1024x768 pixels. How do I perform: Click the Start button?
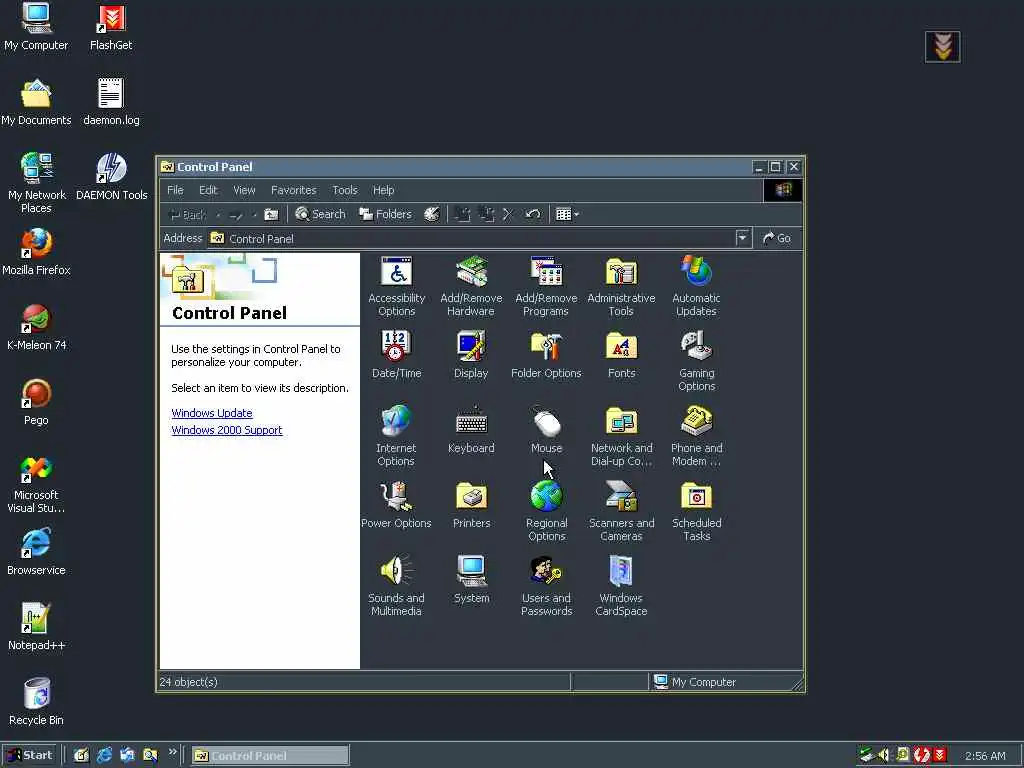coord(29,756)
